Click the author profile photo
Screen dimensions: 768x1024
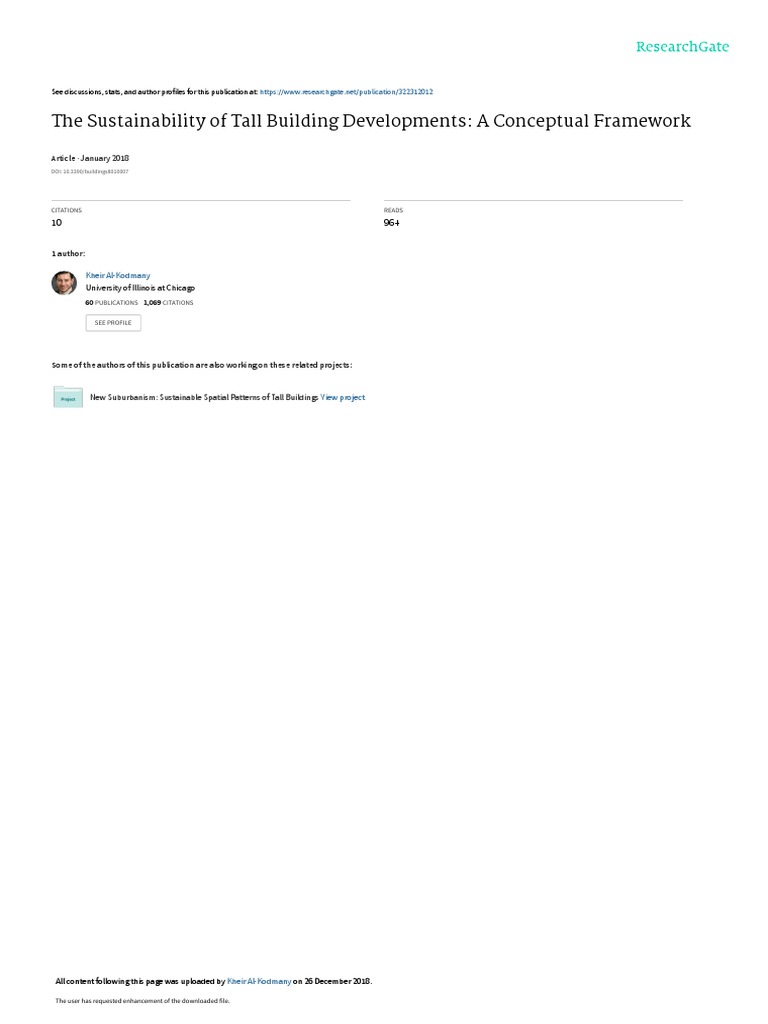(x=64, y=283)
